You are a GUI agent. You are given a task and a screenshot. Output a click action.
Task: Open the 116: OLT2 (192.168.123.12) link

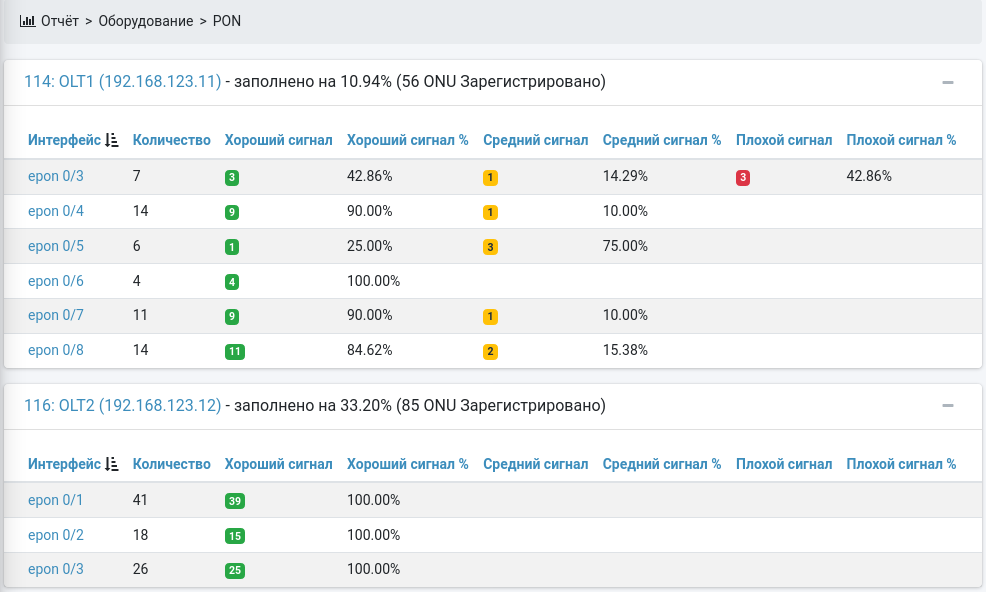(122, 406)
